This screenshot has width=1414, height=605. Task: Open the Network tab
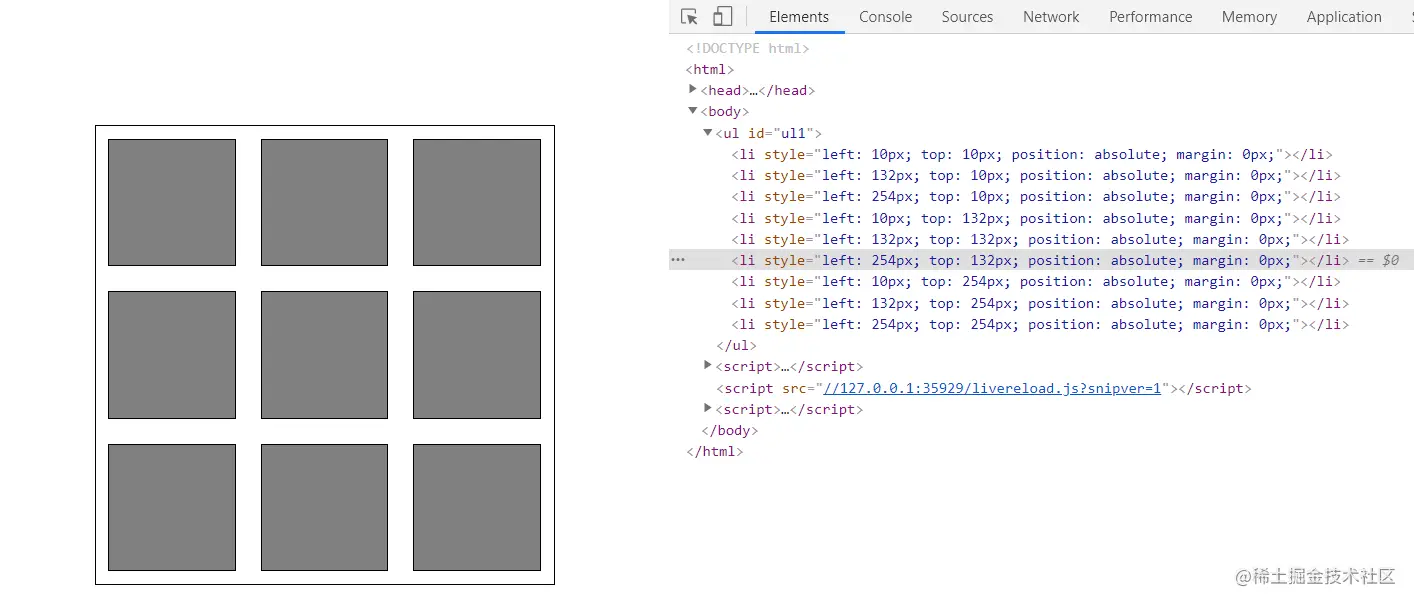click(1051, 17)
